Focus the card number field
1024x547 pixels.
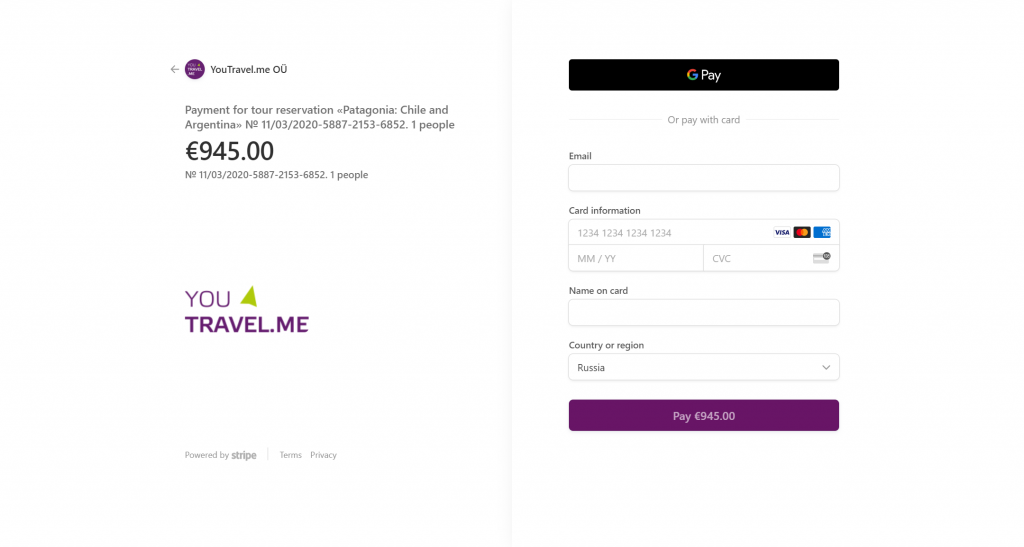[703, 232]
